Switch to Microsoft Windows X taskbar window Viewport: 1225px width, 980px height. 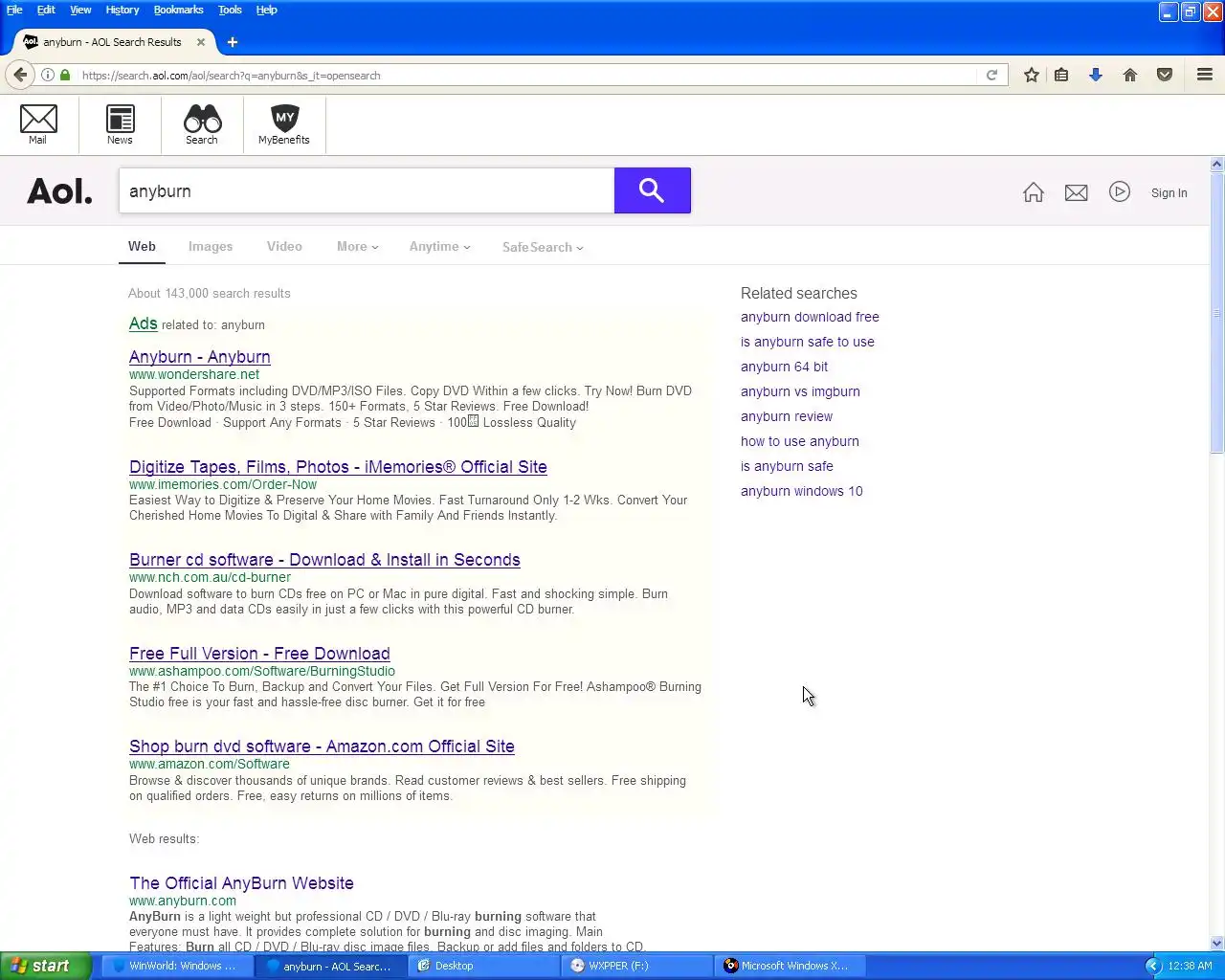791,966
